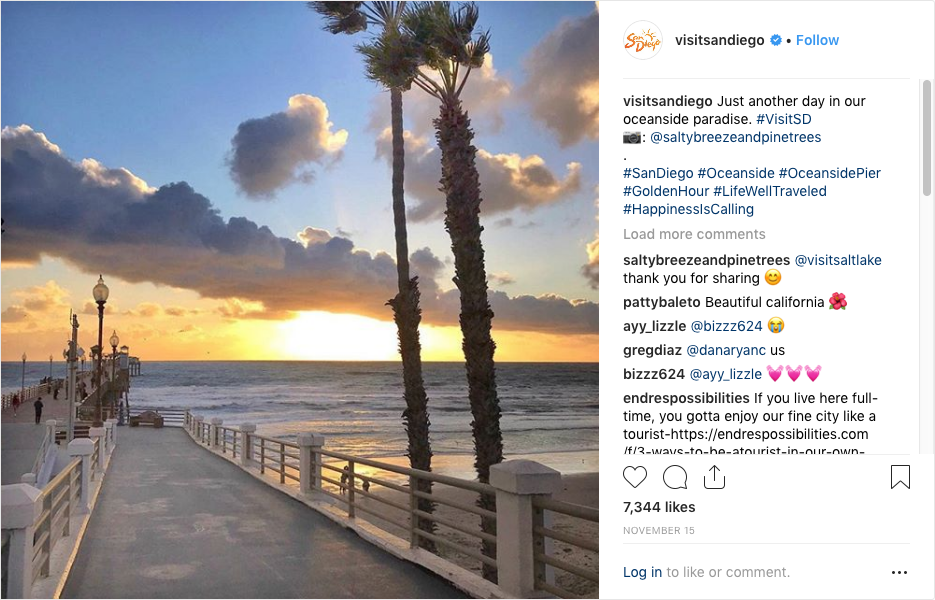
Task: Save the post with the bookmark icon
Action: click(x=900, y=477)
